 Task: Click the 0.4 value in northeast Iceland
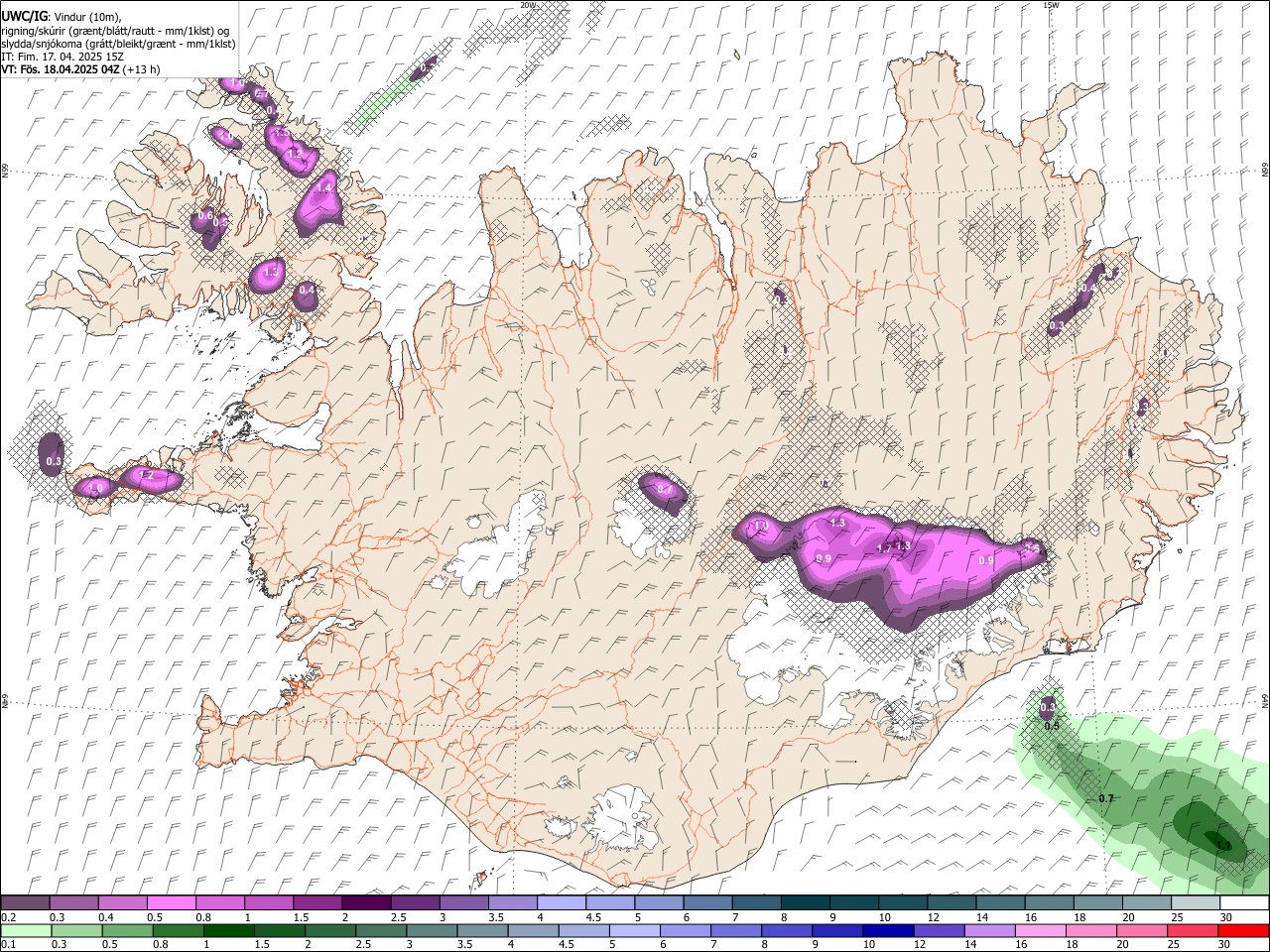1088,288
